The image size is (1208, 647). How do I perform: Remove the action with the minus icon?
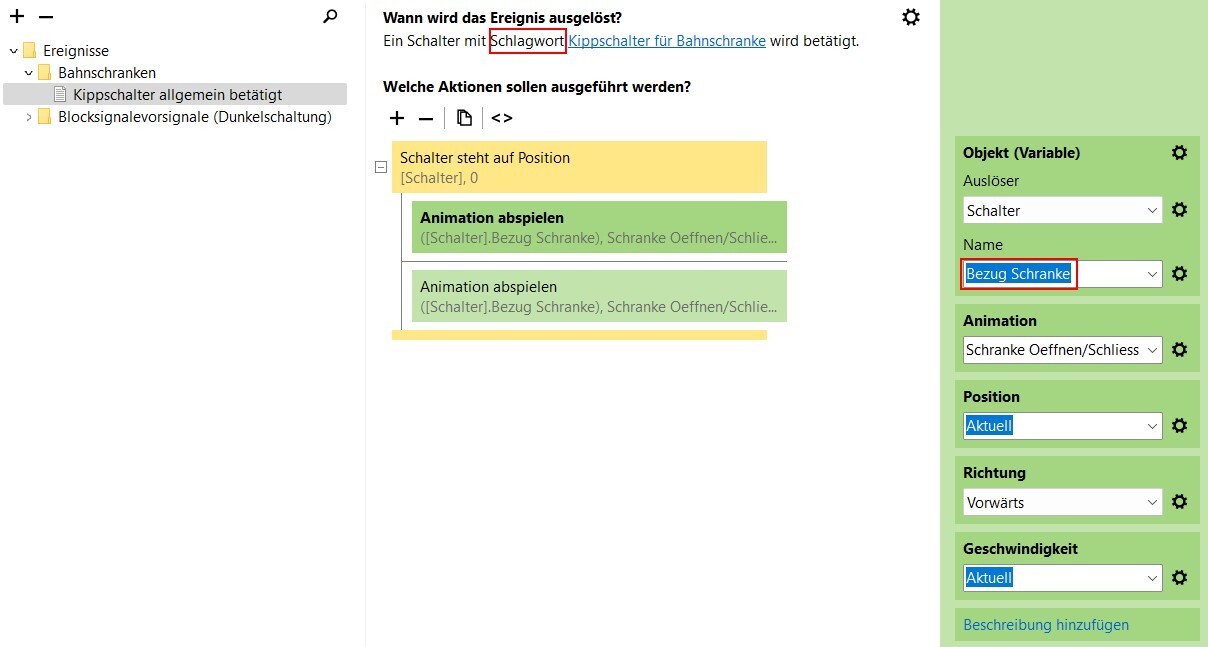point(426,118)
